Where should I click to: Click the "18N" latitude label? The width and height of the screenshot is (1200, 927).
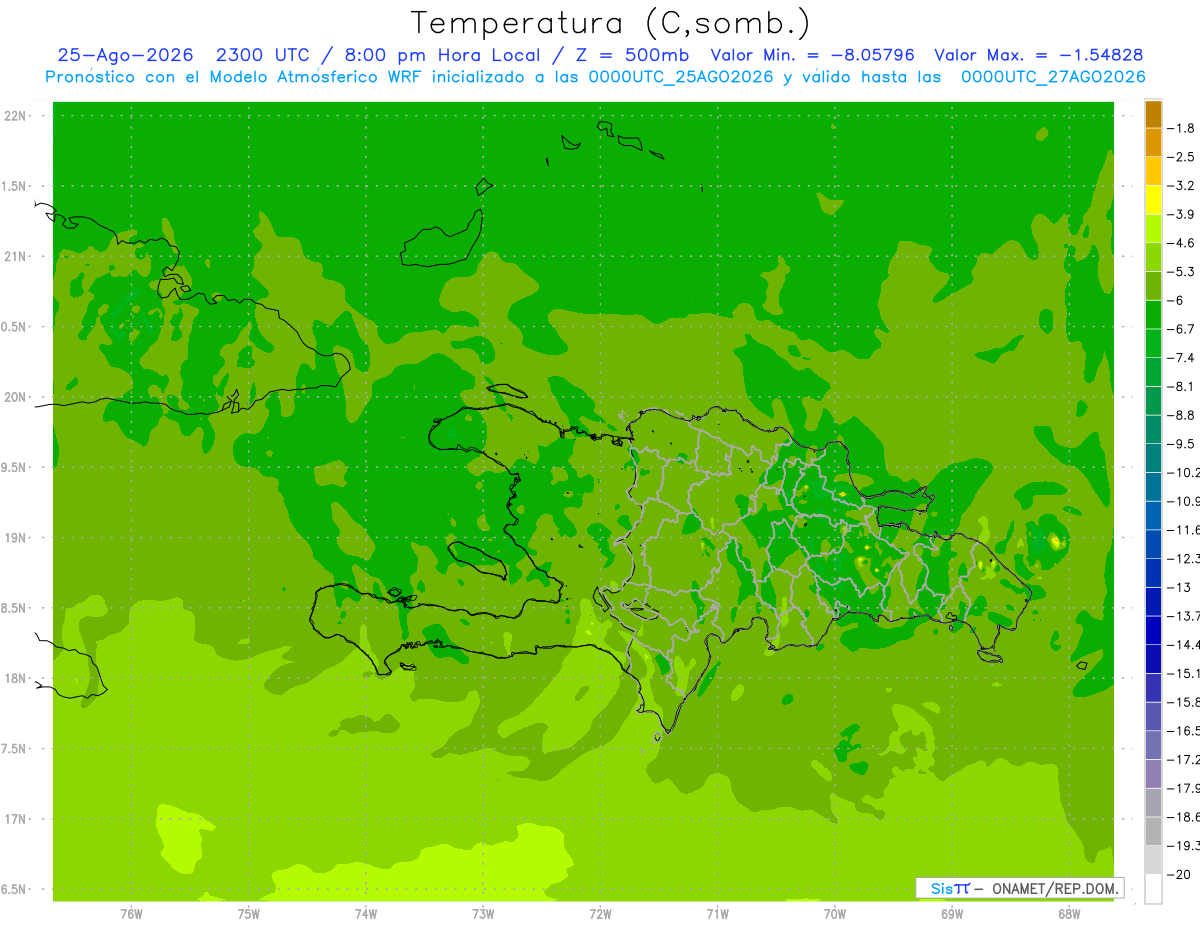[x=16, y=679]
